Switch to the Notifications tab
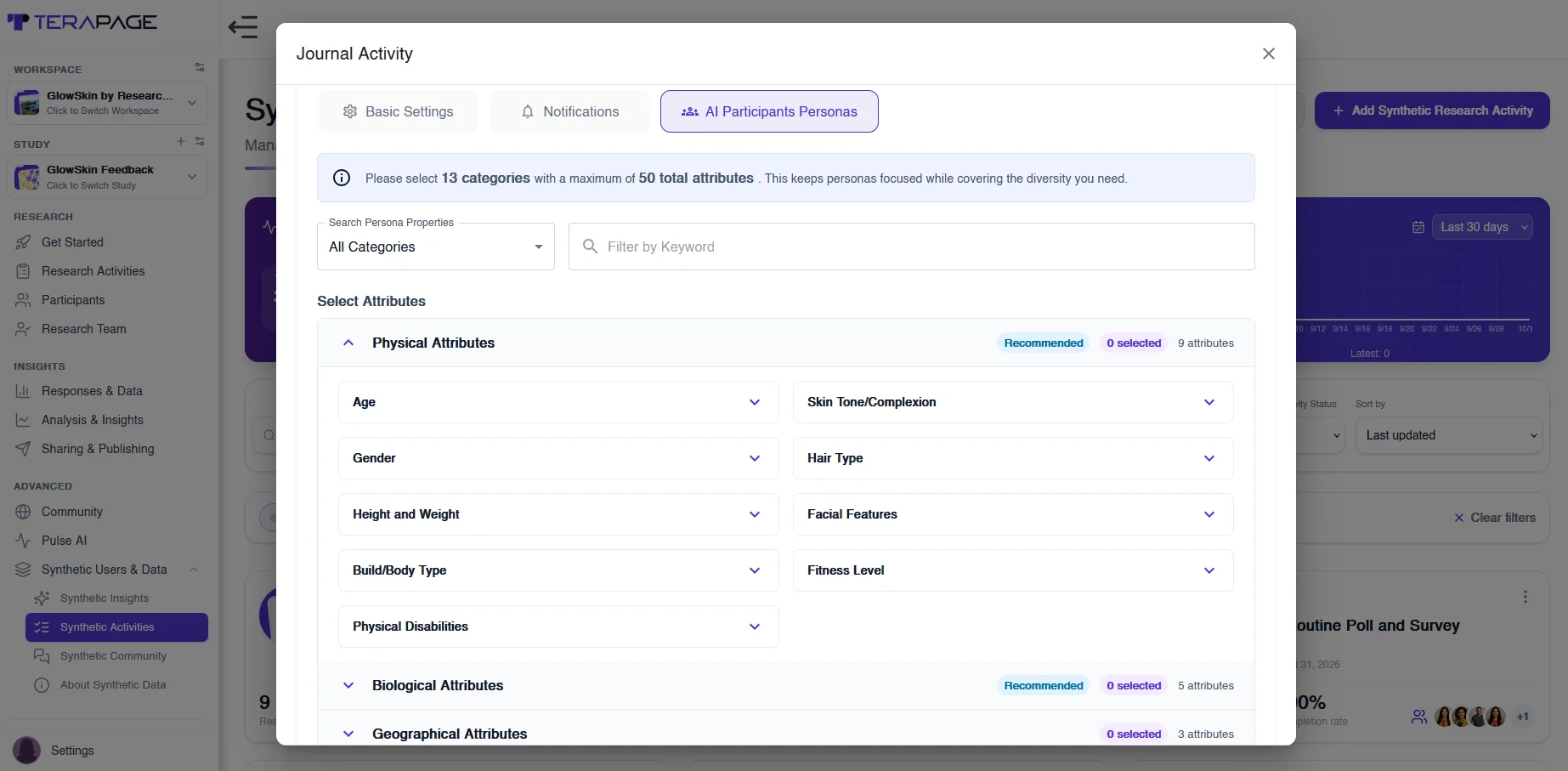The height and width of the screenshot is (771, 1568). [x=569, y=111]
